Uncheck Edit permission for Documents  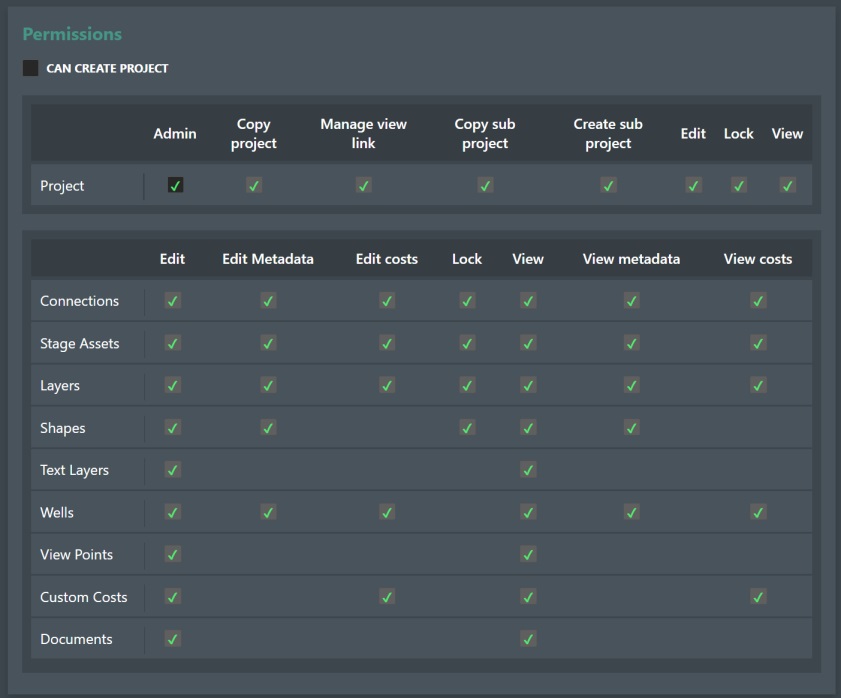click(173, 639)
